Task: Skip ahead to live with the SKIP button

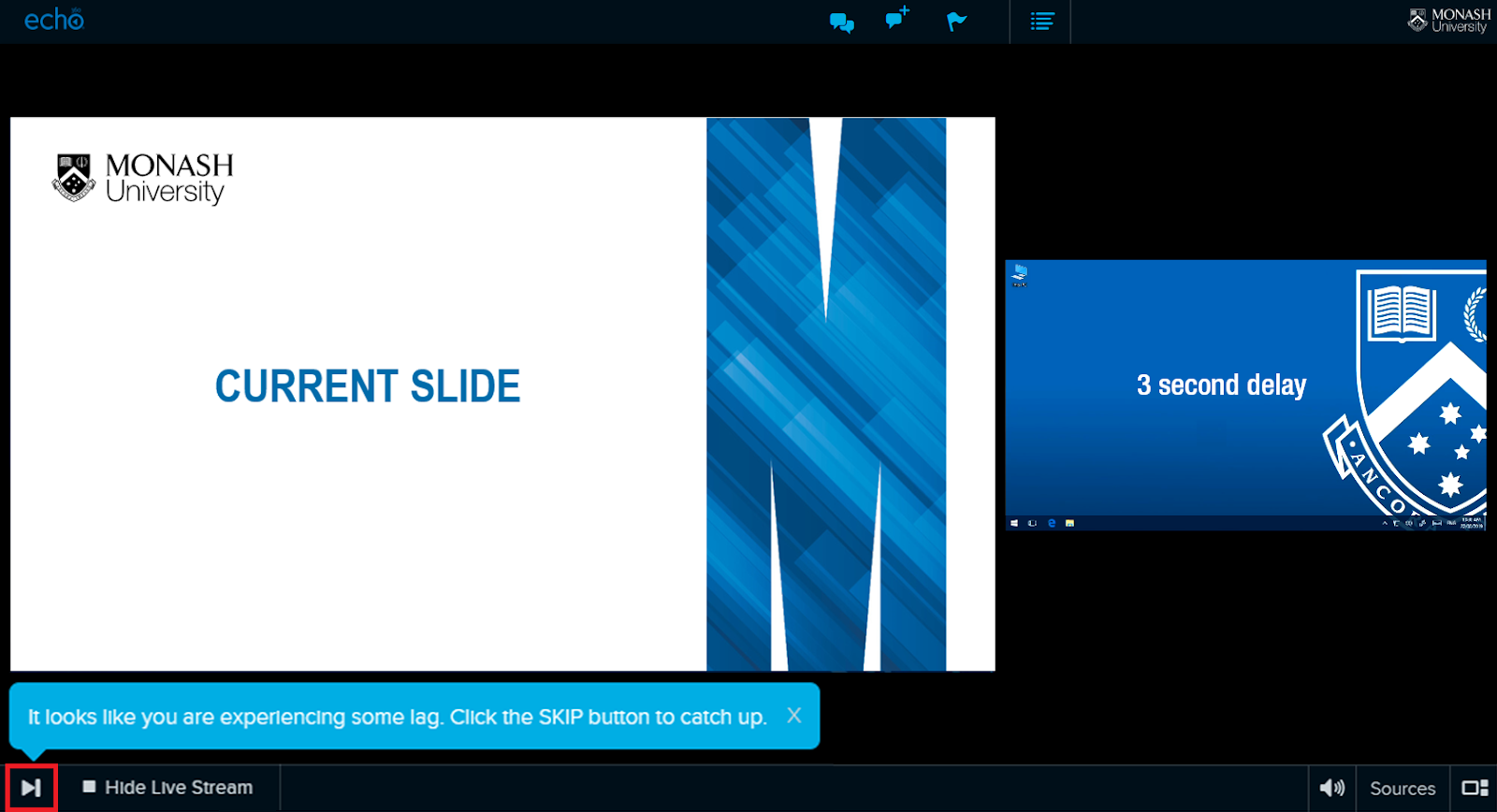Action: pyautogui.click(x=32, y=788)
